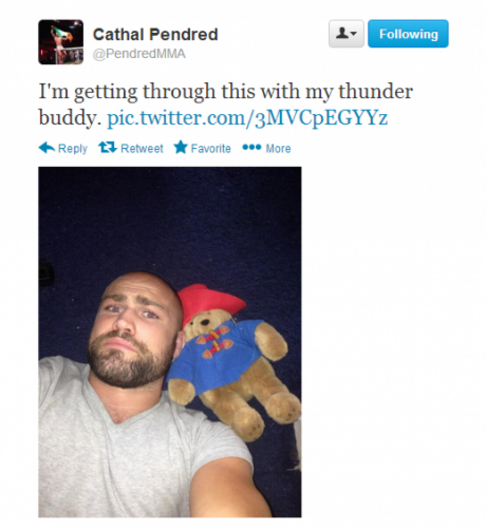
Task: Click the Cathal Pendred display name
Action: (155, 34)
